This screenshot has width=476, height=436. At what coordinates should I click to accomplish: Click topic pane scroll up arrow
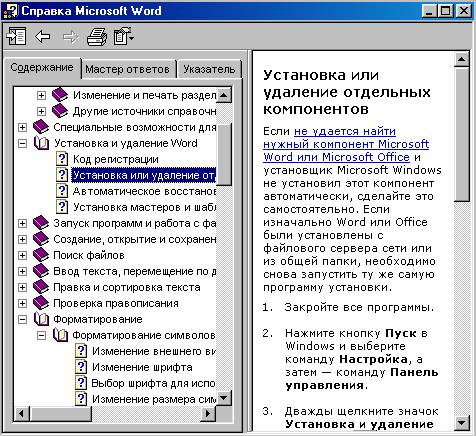click(462, 60)
